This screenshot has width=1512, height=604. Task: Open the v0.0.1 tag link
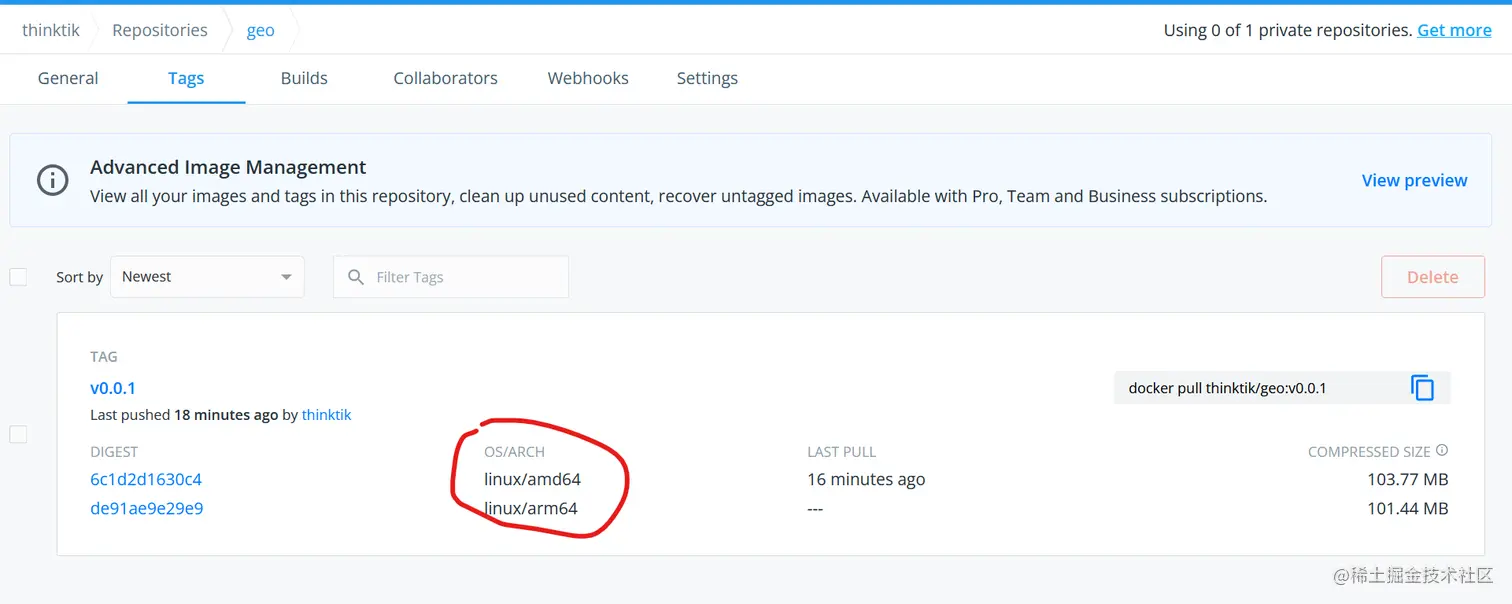tap(113, 388)
